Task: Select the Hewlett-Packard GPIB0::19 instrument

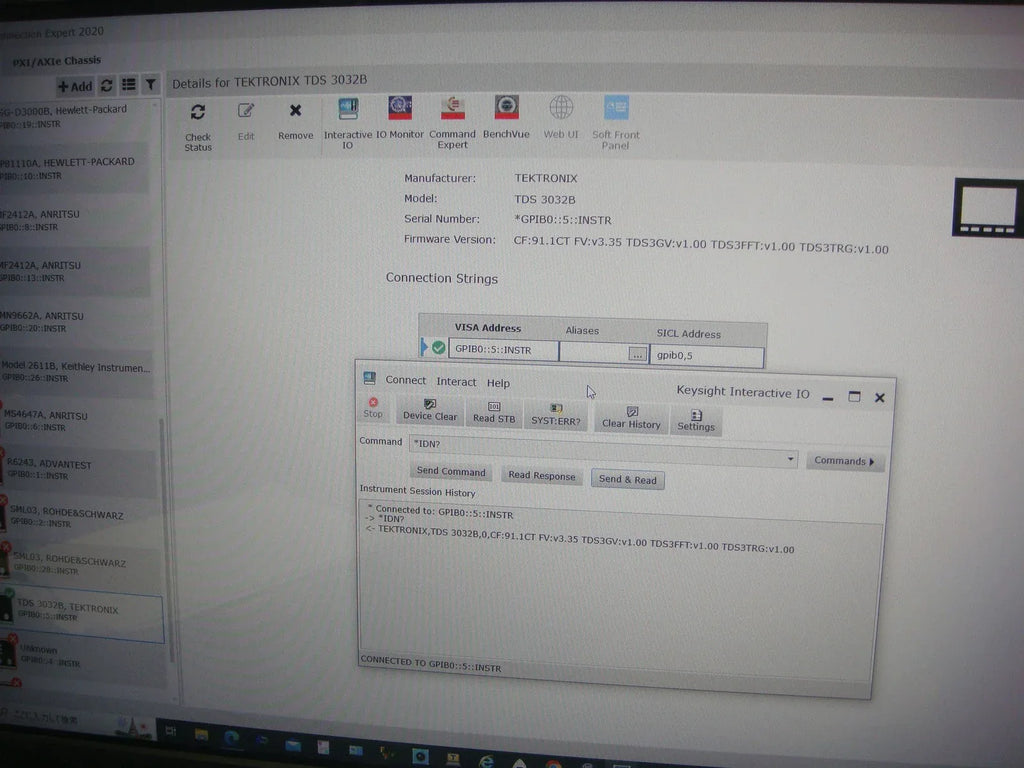Action: [73, 116]
